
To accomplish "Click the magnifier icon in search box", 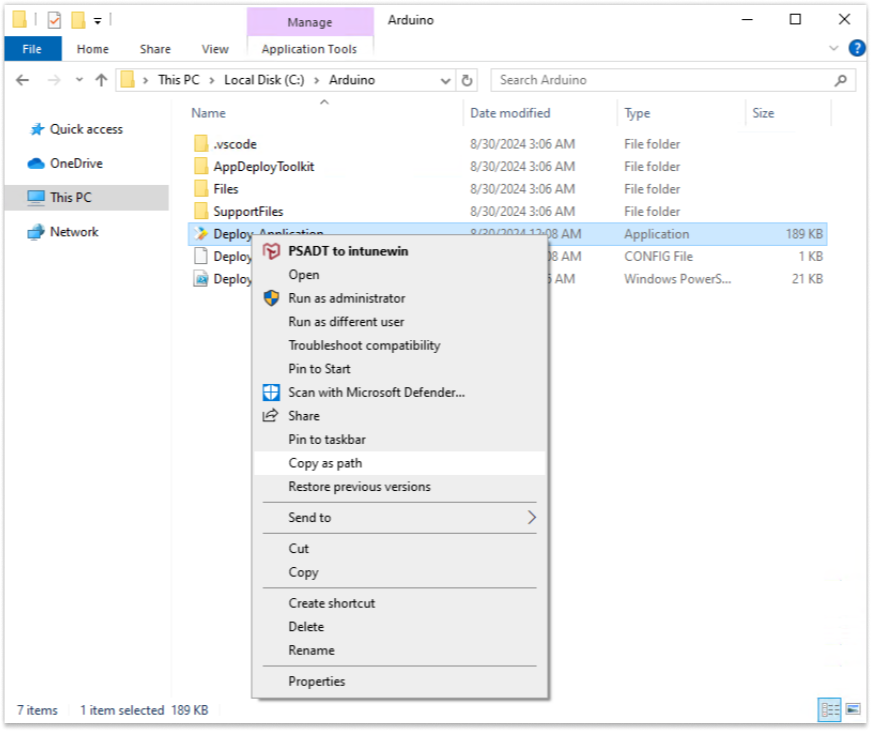I will [840, 81].
